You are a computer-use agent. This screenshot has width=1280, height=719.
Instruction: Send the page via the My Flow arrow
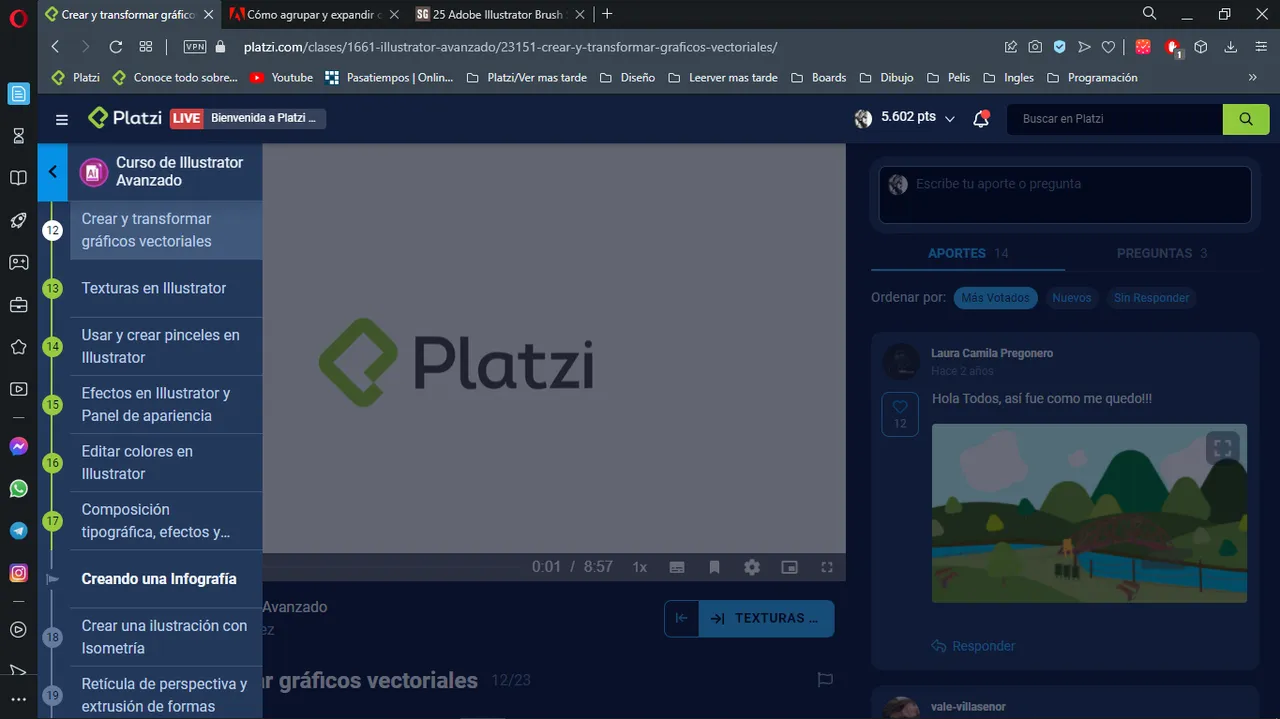pos(1084,47)
